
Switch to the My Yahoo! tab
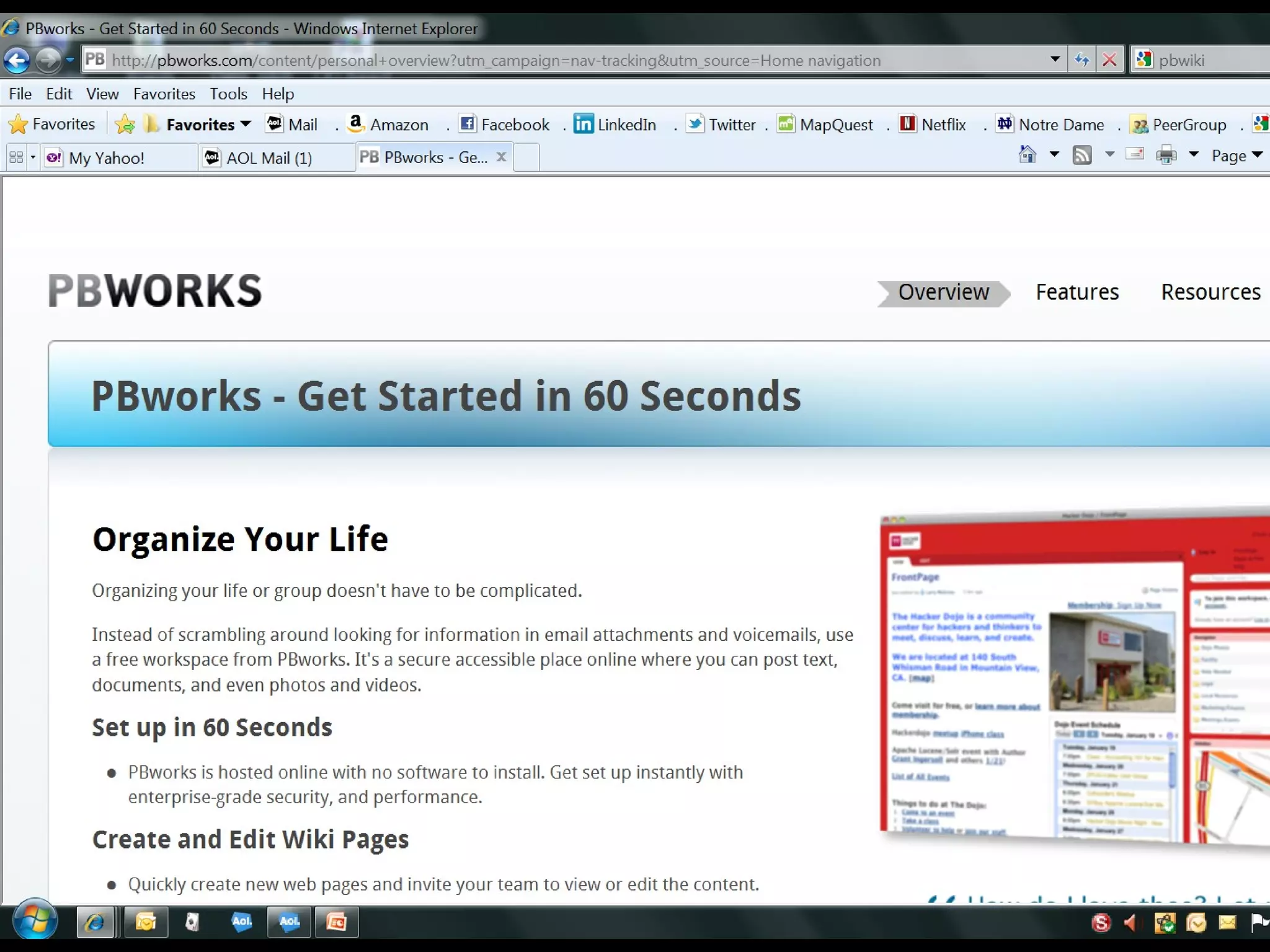click(x=119, y=157)
